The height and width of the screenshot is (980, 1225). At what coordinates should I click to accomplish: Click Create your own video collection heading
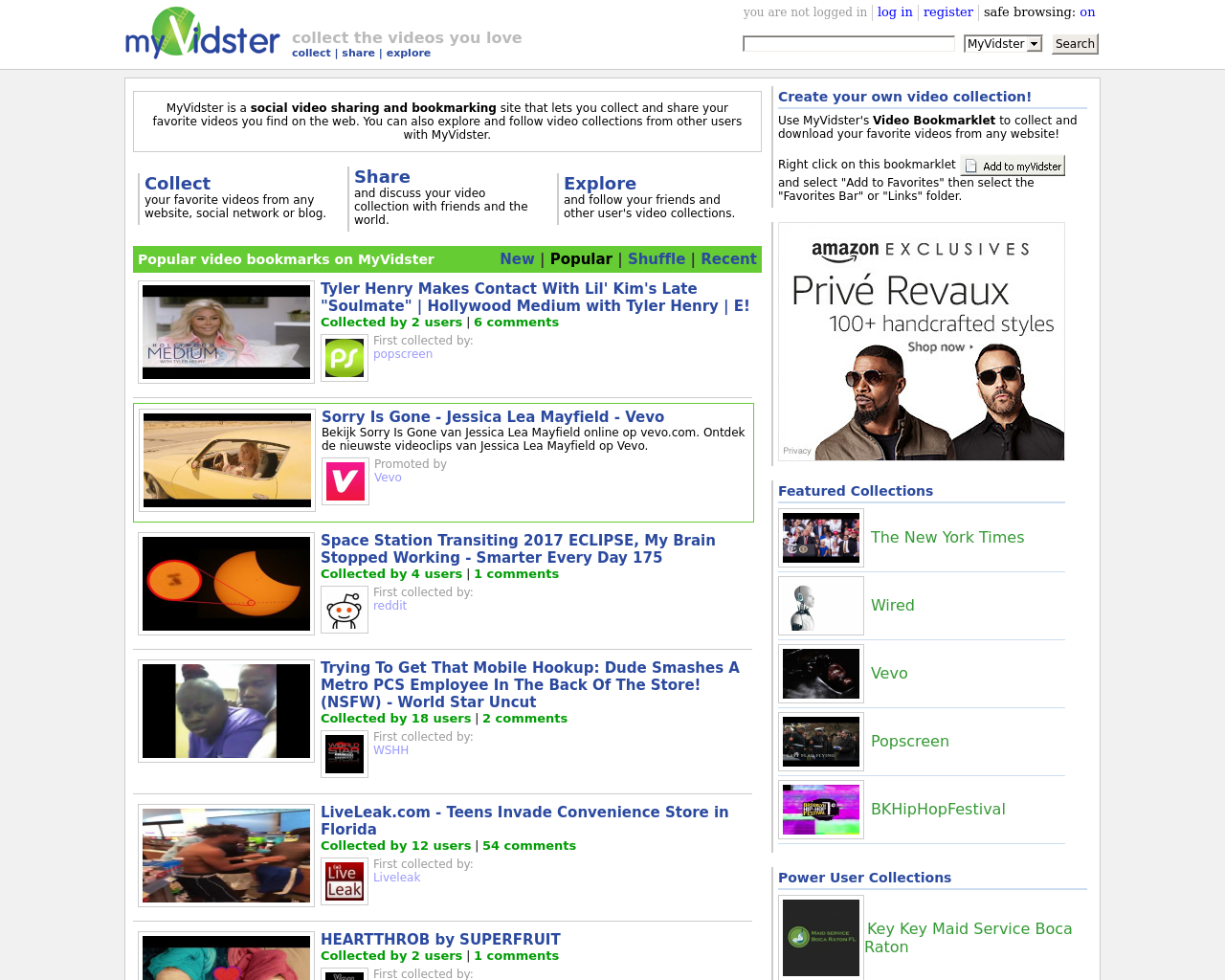(x=904, y=97)
